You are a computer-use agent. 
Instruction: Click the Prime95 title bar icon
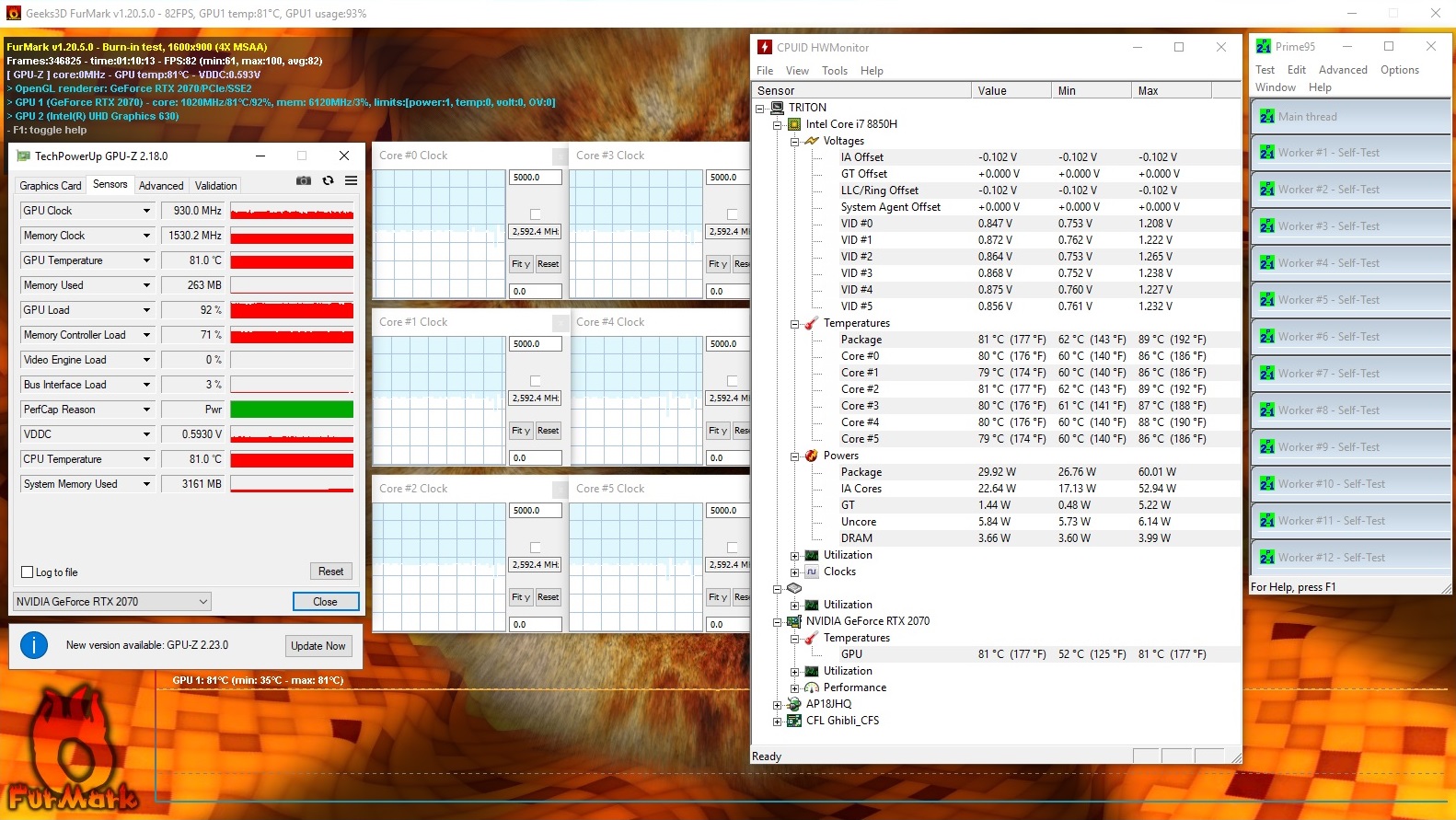1264,46
